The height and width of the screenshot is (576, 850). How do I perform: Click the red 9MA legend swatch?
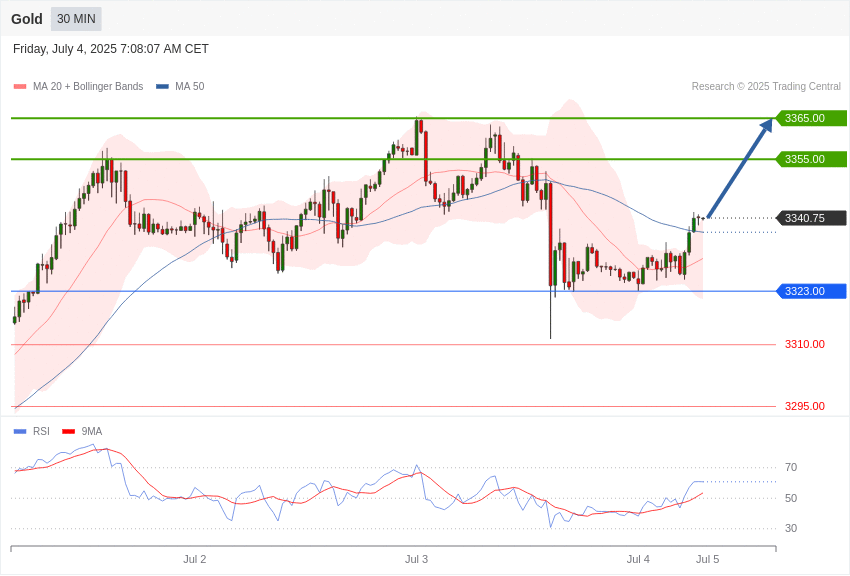[x=69, y=431]
